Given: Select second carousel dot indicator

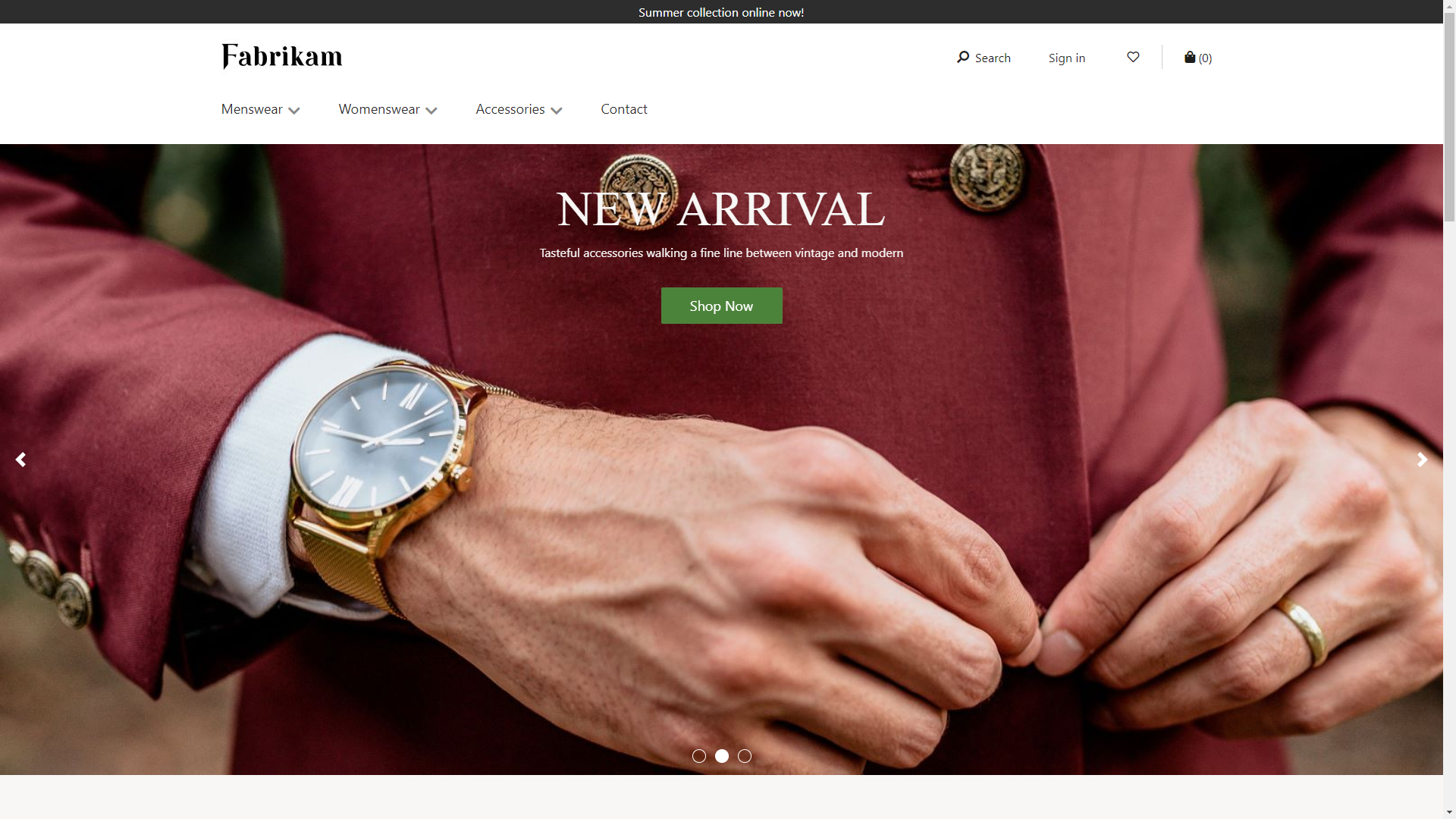Looking at the screenshot, I should pyautogui.click(x=721, y=756).
